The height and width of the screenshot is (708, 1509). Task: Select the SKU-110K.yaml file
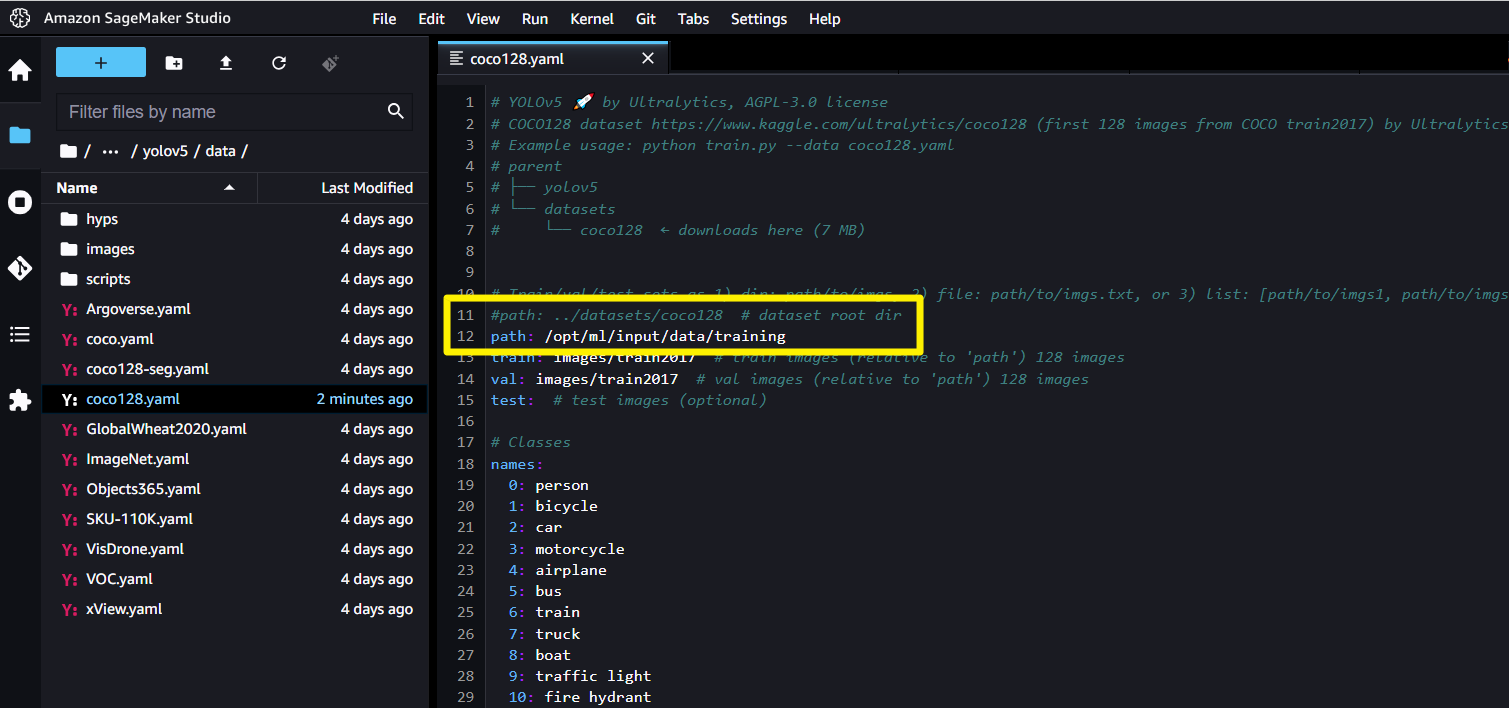[x=234, y=519]
